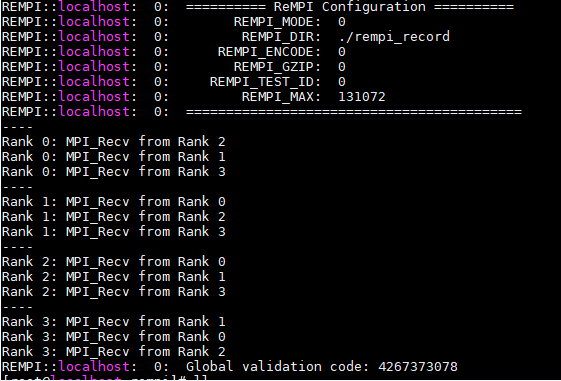Click the REMPI_GZIP setting line
This screenshot has height=381, width=561.
point(174,67)
